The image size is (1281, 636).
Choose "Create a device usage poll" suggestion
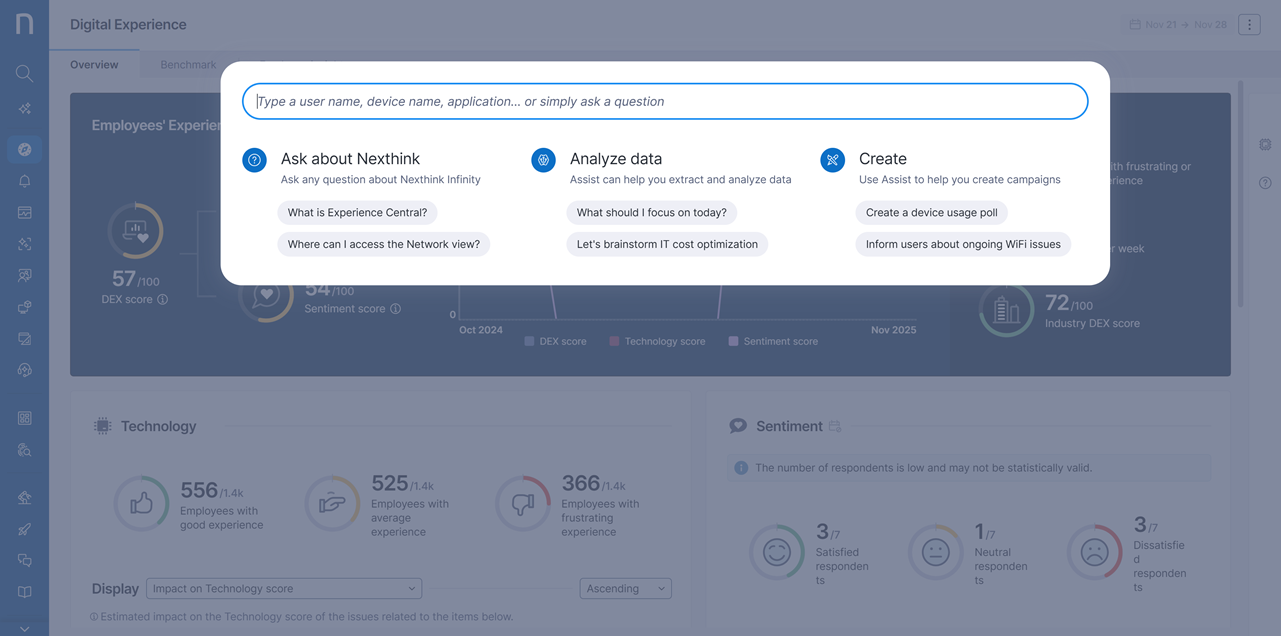[x=931, y=213]
